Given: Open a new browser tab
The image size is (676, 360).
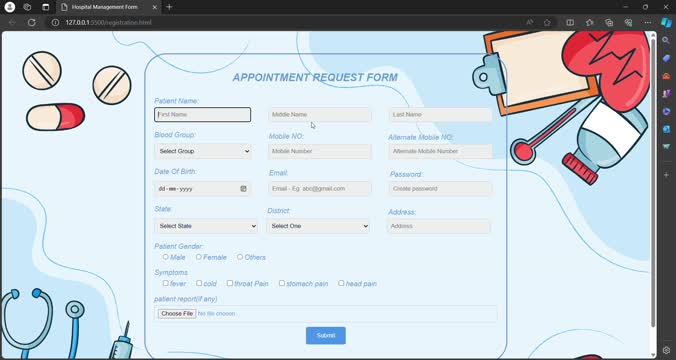Looking at the screenshot, I should [169, 7].
